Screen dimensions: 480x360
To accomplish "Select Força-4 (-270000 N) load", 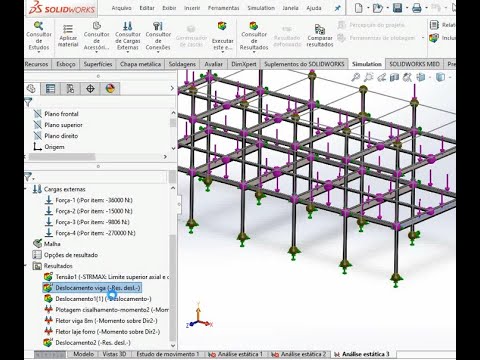I will point(90,233).
